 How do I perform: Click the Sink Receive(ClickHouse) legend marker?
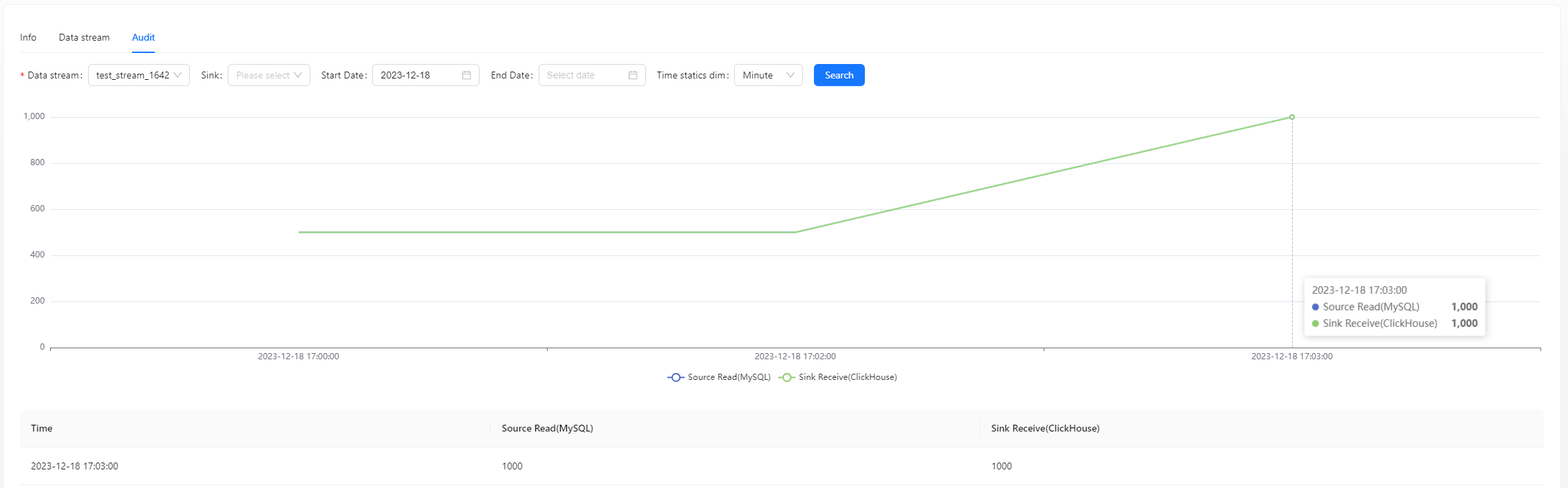[786, 377]
